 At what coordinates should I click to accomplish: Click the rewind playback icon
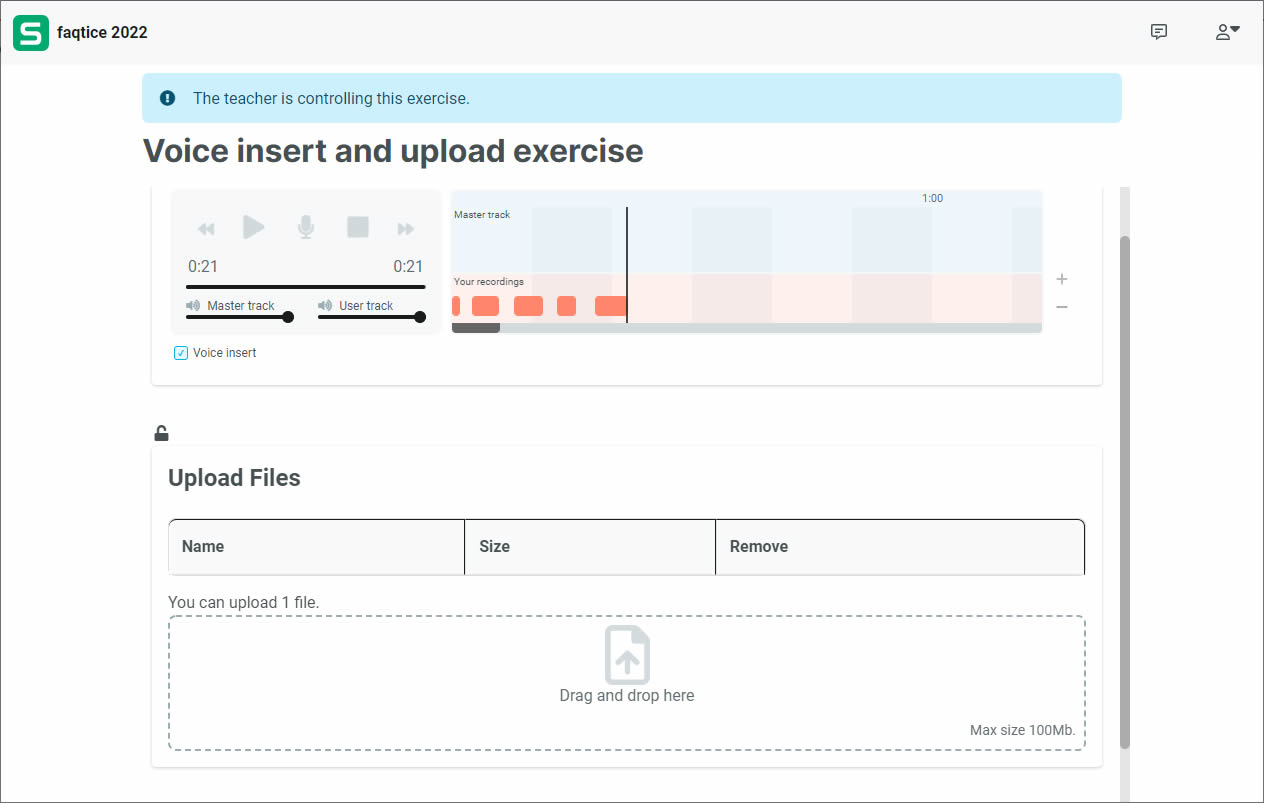pyautogui.click(x=206, y=229)
